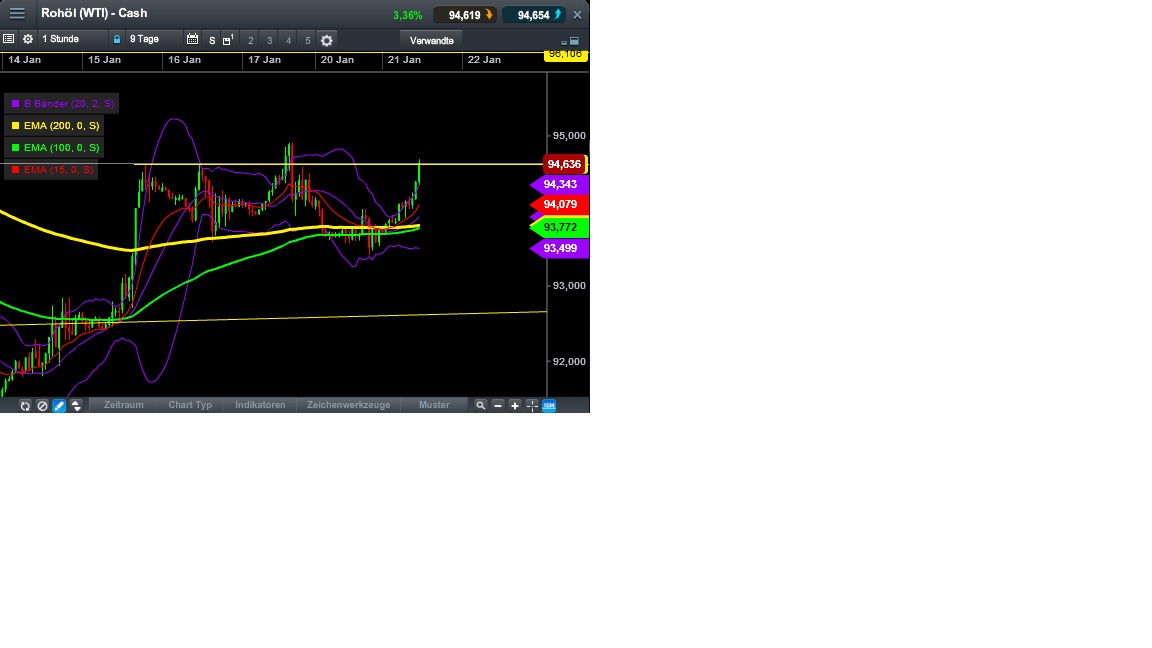This screenshot has width=1152, height=648.
Task: Toggle the EMA (200, 0, S) indicator
Action: [x=54, y=125]
